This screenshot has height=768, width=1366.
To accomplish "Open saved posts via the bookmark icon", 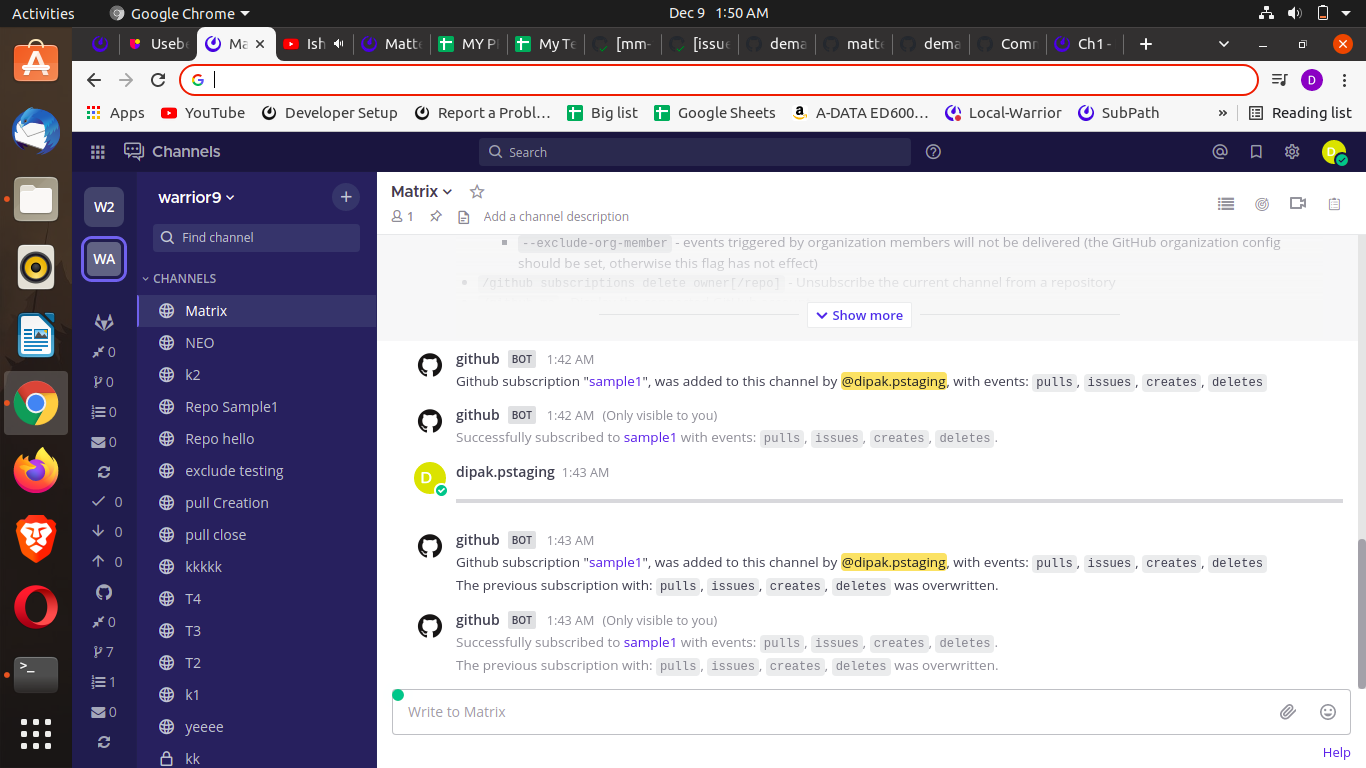I will (x=1256, y=151).
